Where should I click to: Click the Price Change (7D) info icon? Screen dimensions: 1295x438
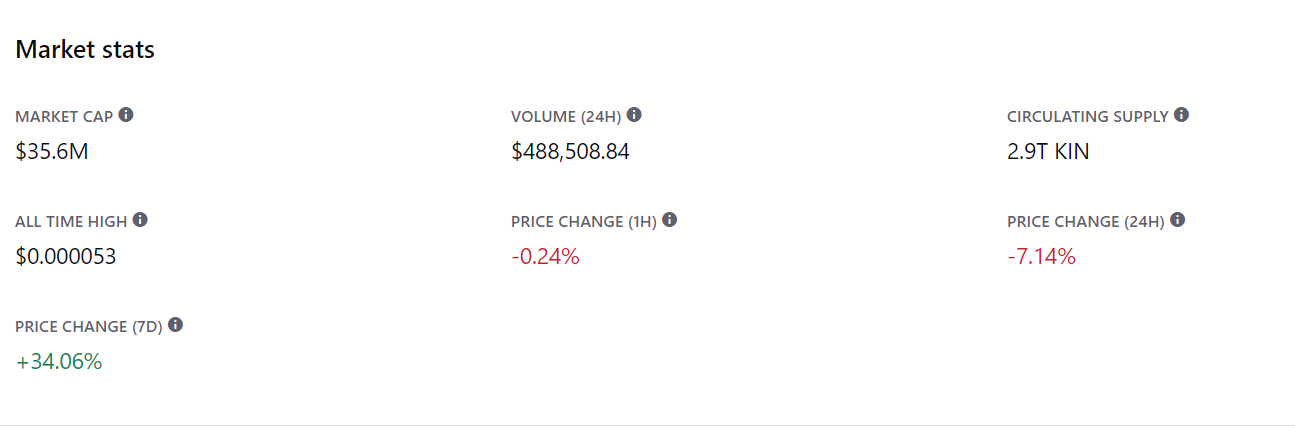pos(175,325)
